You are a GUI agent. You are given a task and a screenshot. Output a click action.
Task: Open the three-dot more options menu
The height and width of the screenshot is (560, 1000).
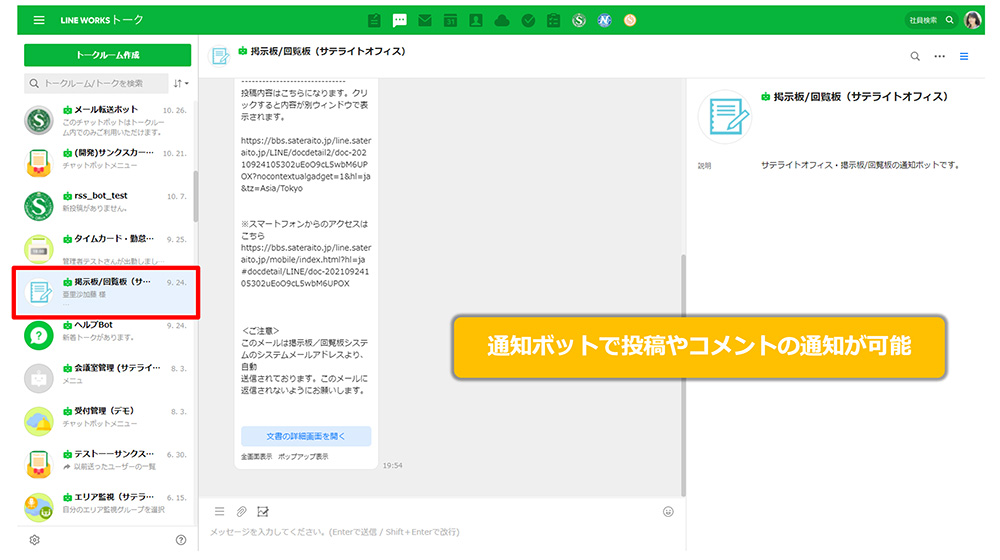[939, 56]
